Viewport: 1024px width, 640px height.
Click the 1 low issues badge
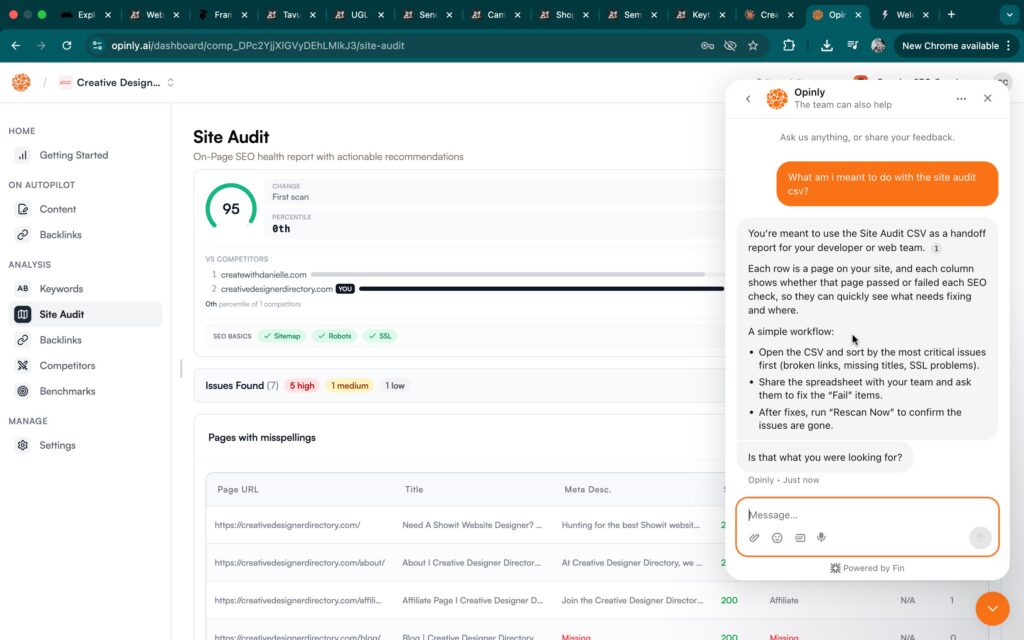[394, 386]
